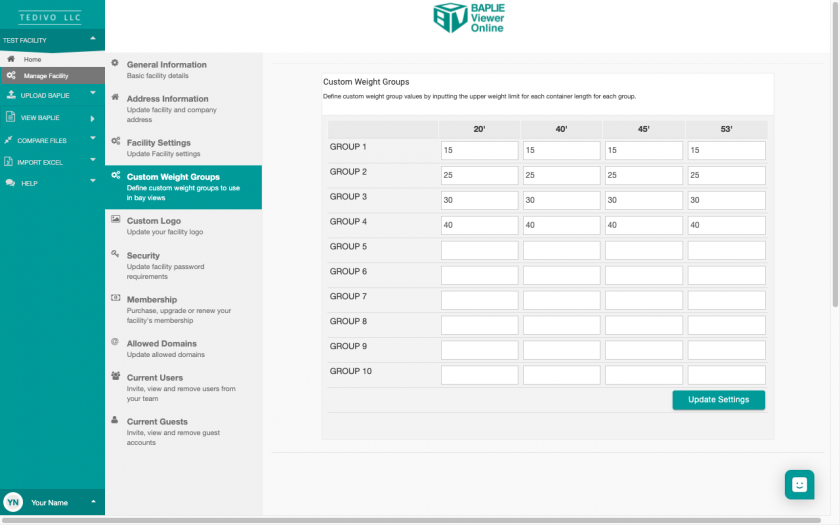Click the Home house icon in sidebar
Image resolution: width=840 pixels, height=525 pixels.
11,59
